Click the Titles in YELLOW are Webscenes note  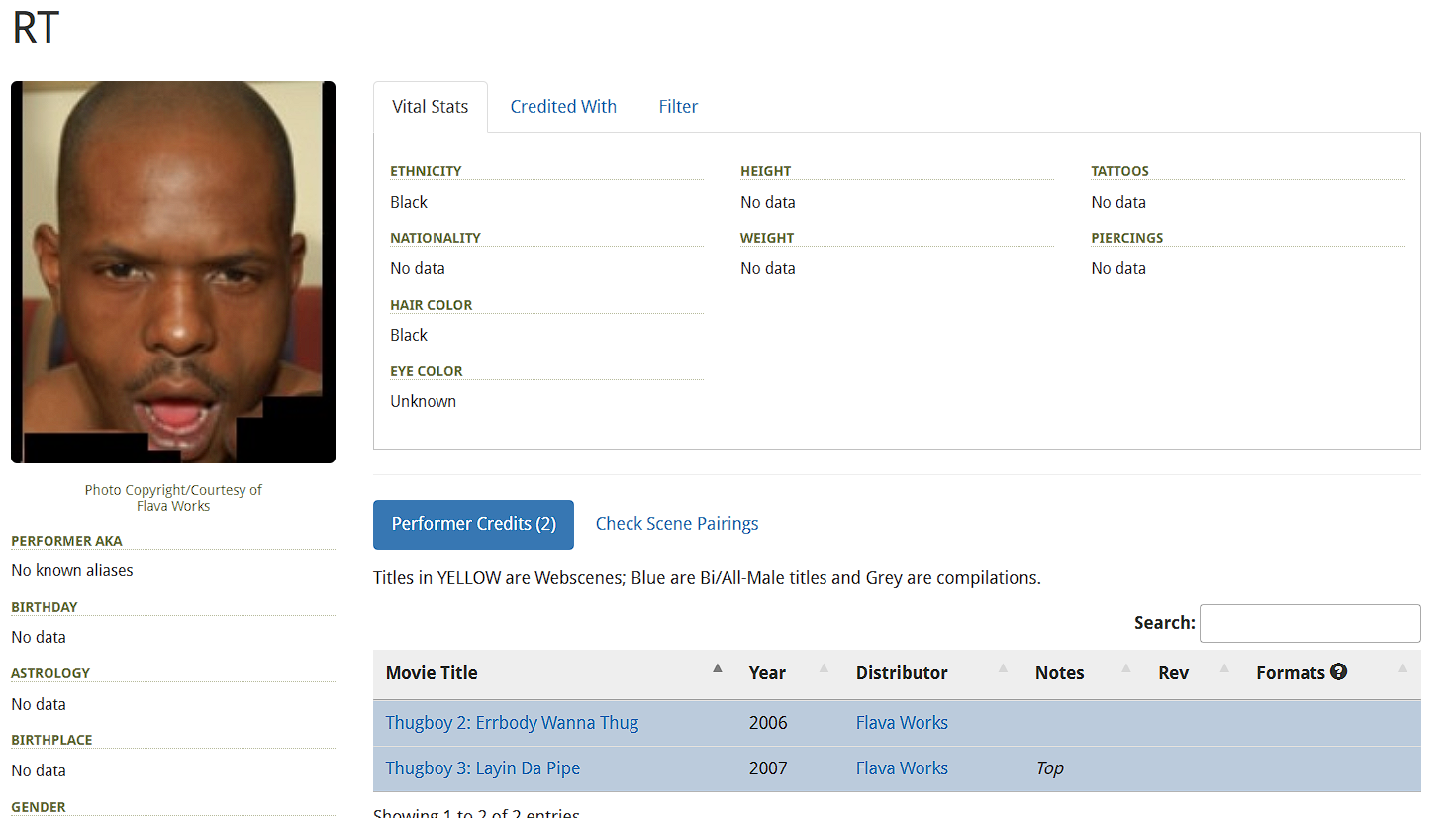pyautogui.click(x=707, y=578)
